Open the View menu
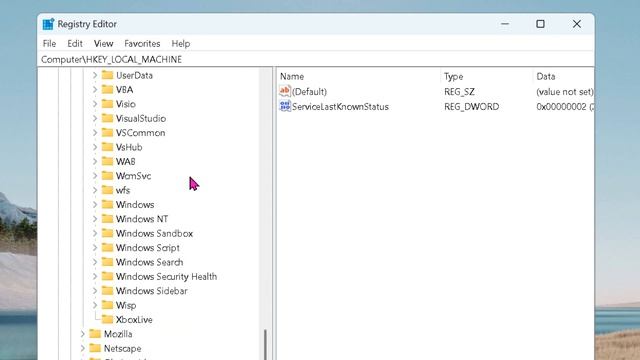The width and height of the screenshot is (640, 360). click(103, 44)
